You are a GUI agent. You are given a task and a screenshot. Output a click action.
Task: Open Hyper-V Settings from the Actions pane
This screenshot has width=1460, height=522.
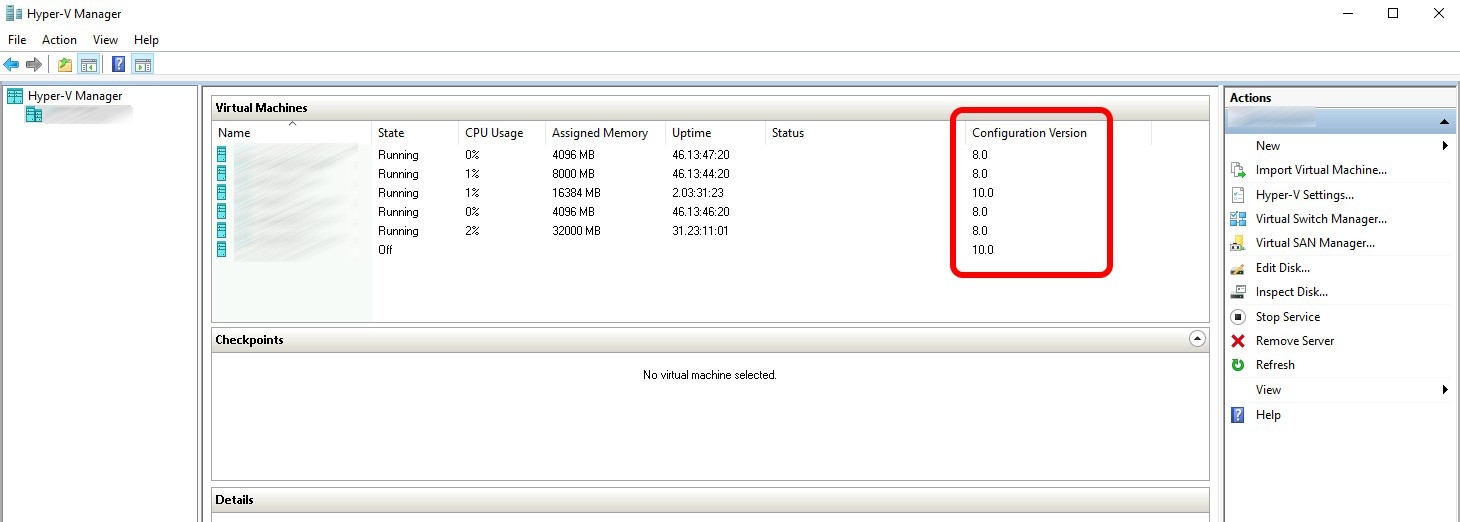coord(1304,195)
